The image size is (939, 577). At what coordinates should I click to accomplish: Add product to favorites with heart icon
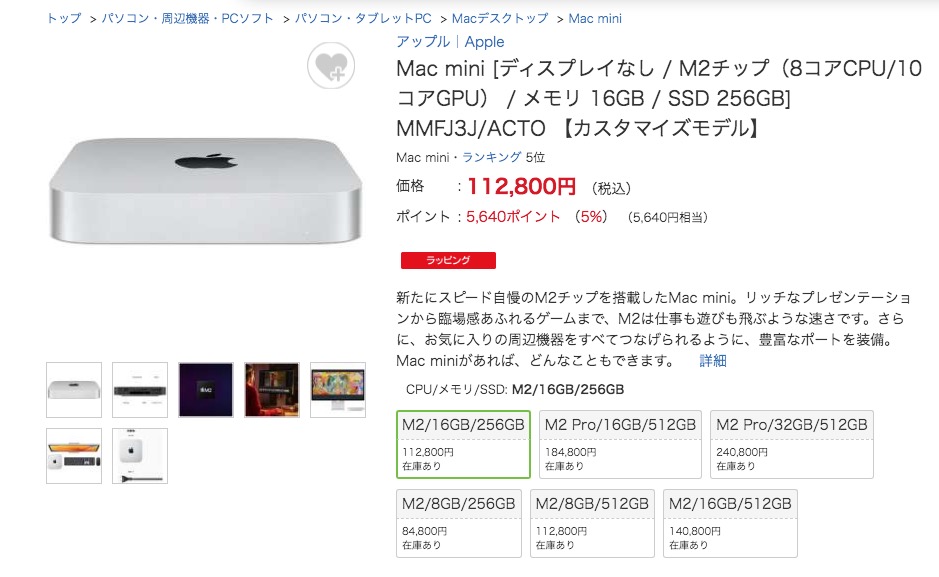(x=331, y=66)
